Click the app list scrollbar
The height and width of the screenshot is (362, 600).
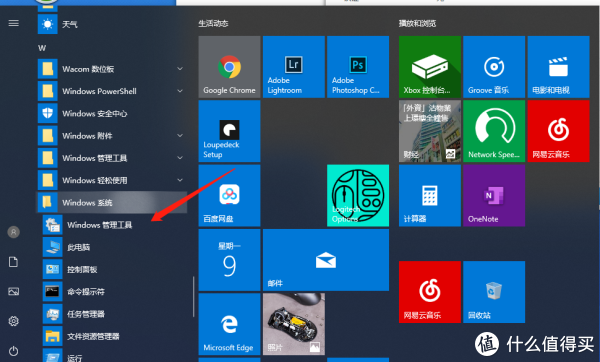point(194,297)
